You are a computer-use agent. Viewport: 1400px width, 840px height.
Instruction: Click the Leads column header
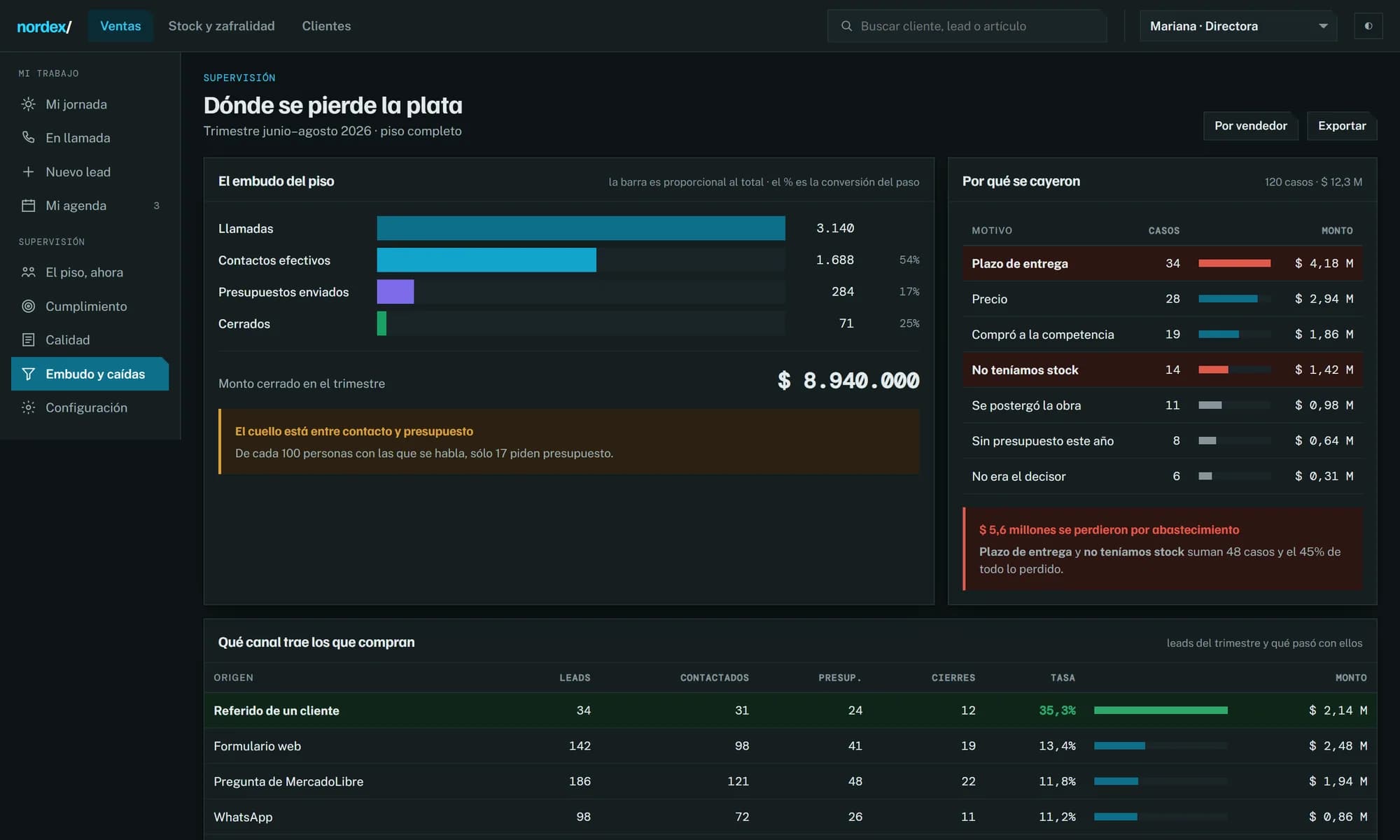coord(575,678)
